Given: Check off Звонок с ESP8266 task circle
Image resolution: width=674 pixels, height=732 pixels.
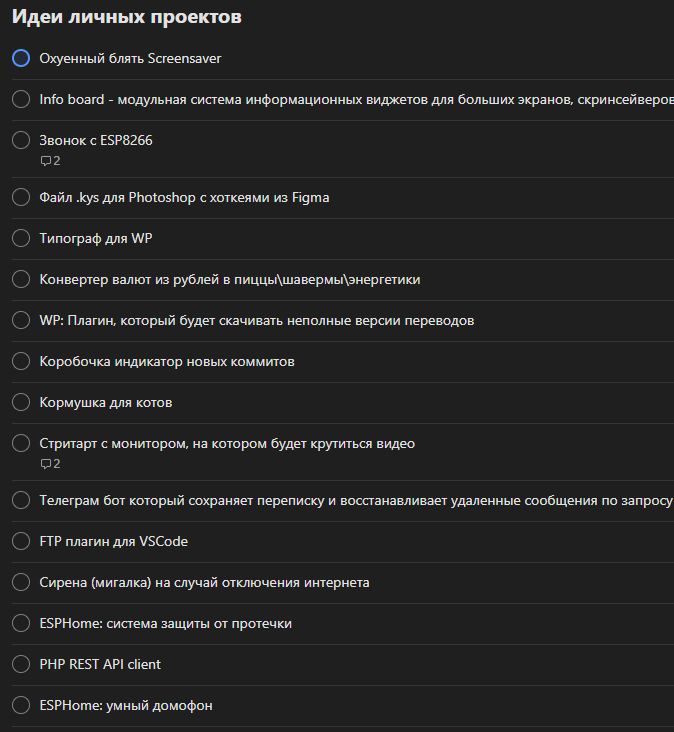Looking at the screenshot, I should click(x=21, y=140).
